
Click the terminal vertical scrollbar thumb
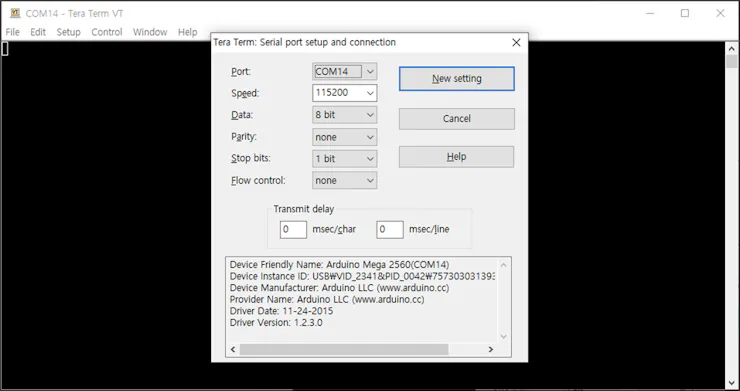732,61
